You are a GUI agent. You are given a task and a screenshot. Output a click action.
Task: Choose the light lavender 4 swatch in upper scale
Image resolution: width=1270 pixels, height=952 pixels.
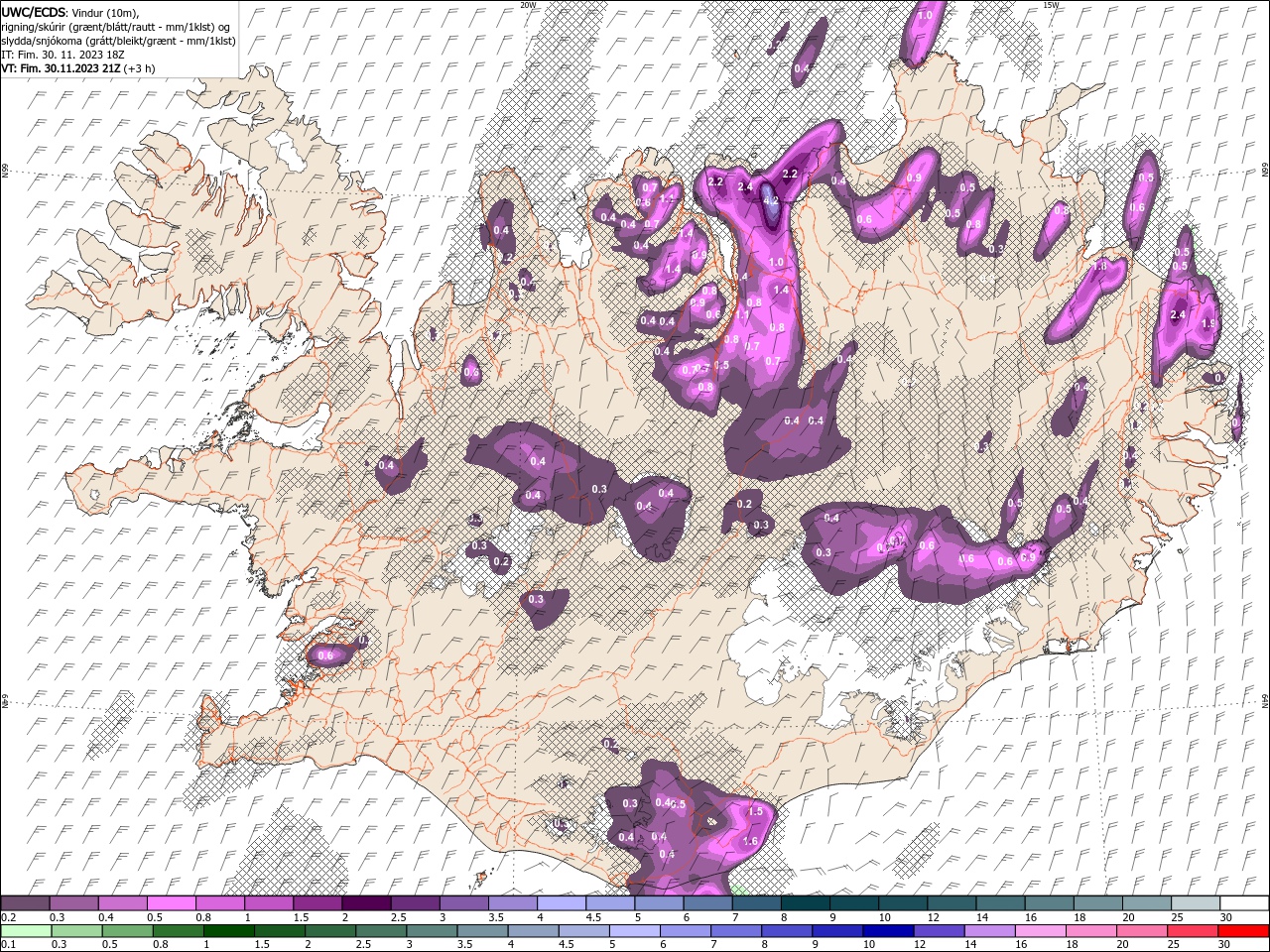(x=562, y=903)
